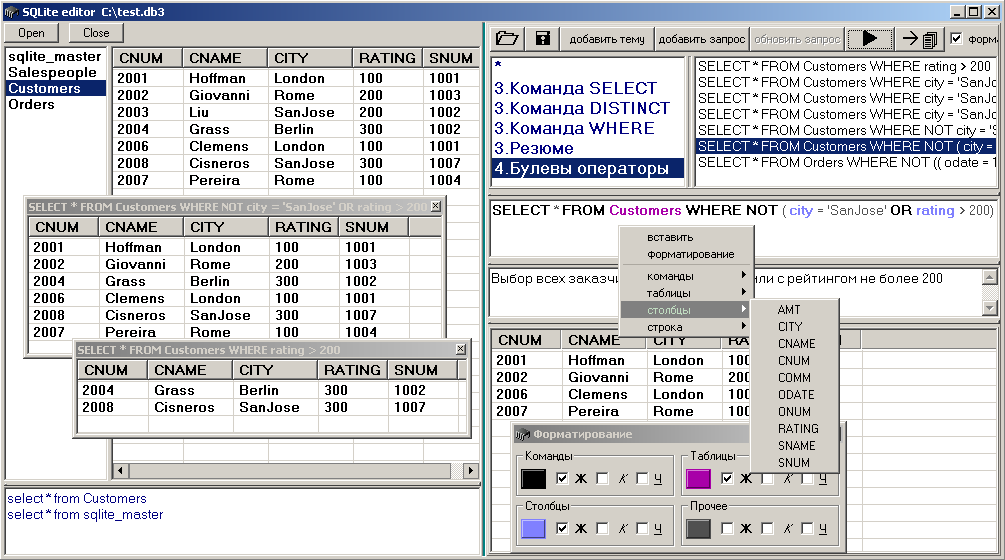Select RATING from the columns submenu

(798, 428)
